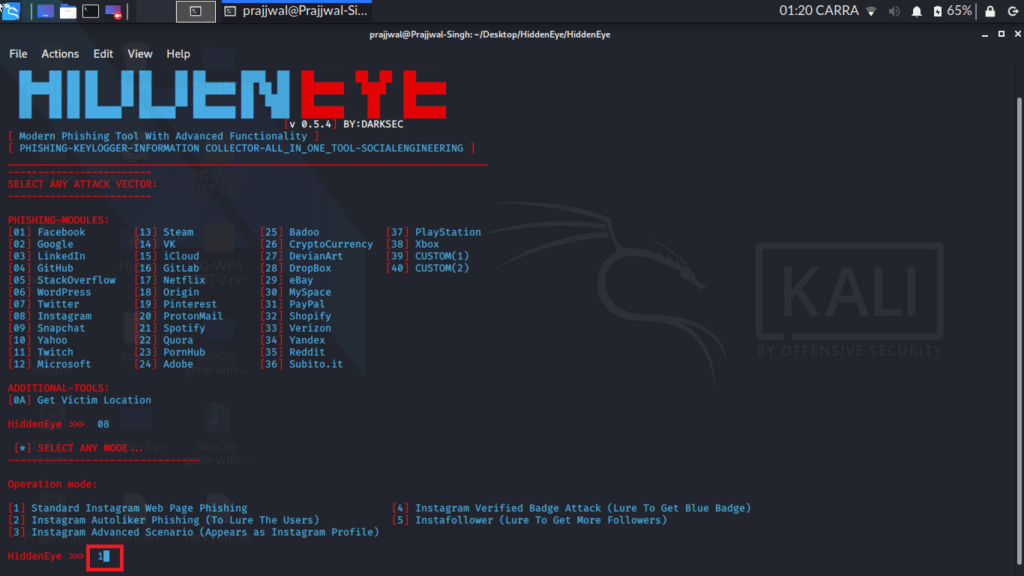The image size is (1024, 576).
Task: Click the log out icon
Action: click(x=1013, y=11)
